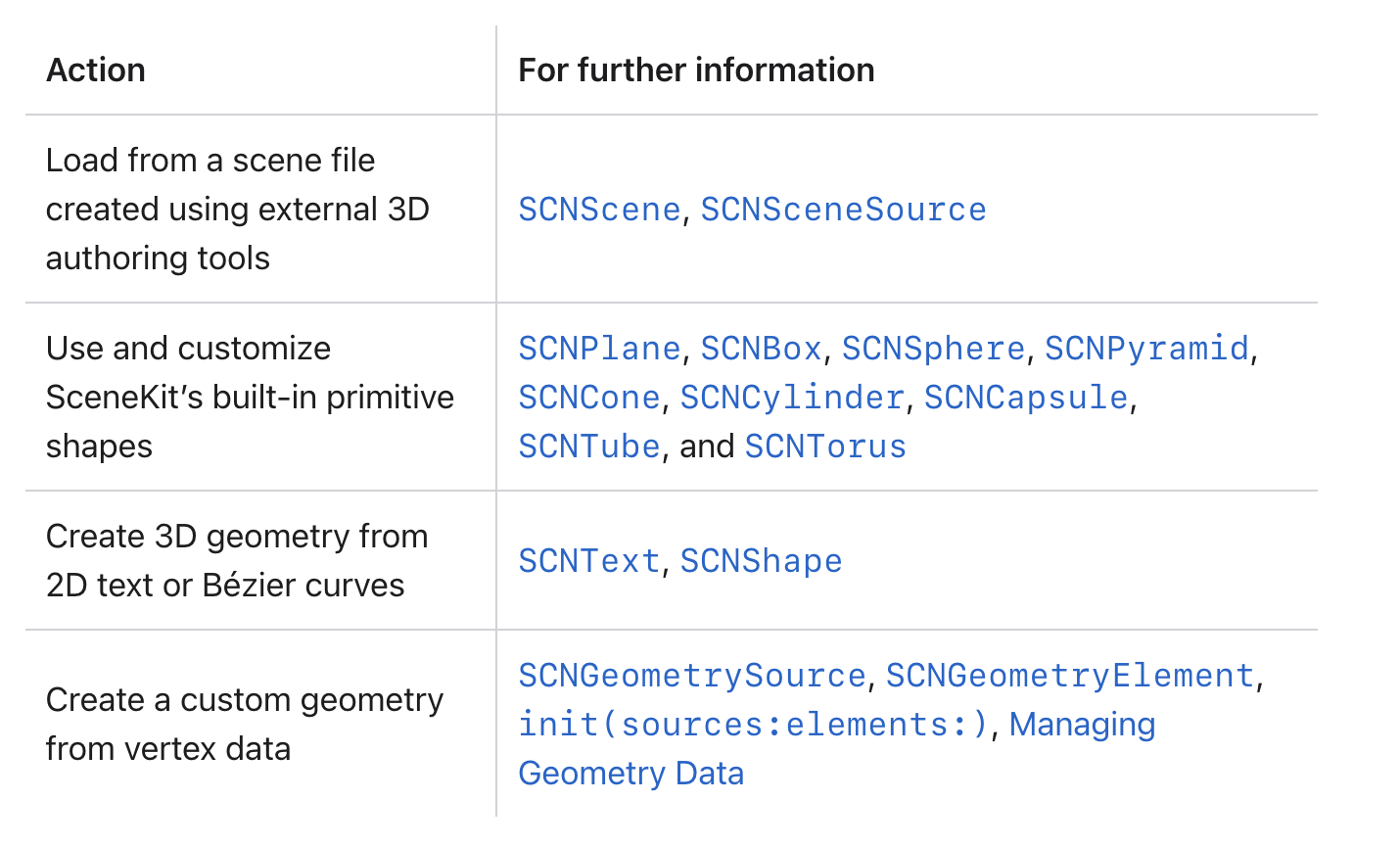The height and width of the screenshot is (848, 1400).
Task: Select the Create a custom geometry row text
Action: (245, 725)
